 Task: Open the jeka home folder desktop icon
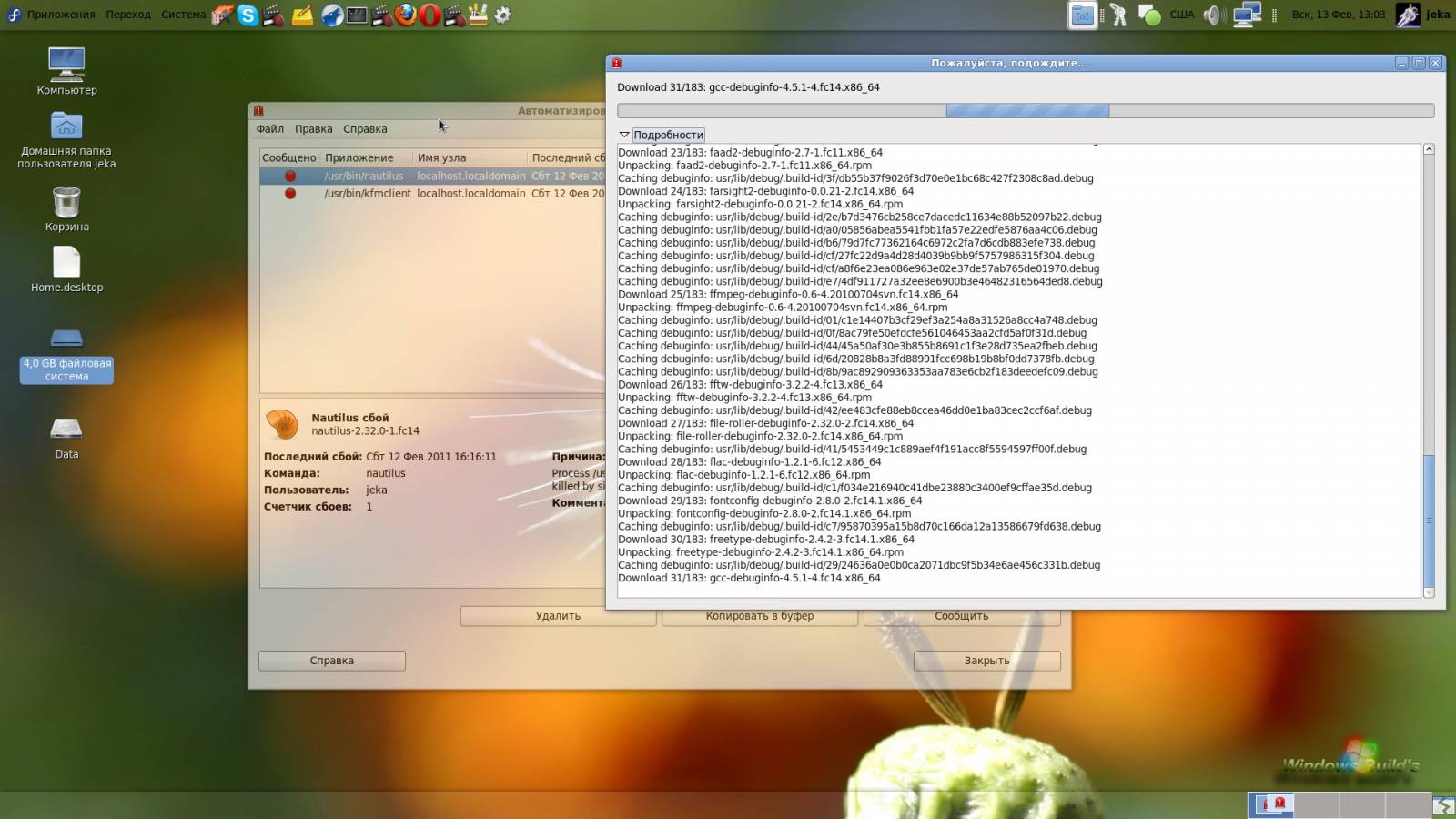point(66,140)
